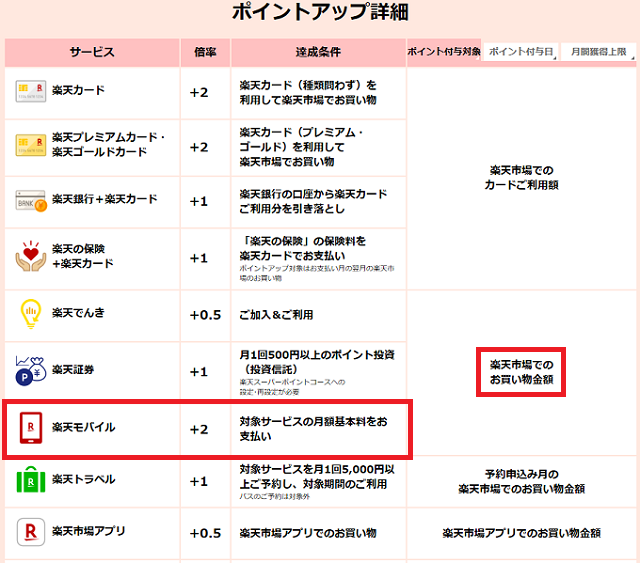Click the 楽天でんき service name
This screenshot has width=640, height=563.
[78, 313]
